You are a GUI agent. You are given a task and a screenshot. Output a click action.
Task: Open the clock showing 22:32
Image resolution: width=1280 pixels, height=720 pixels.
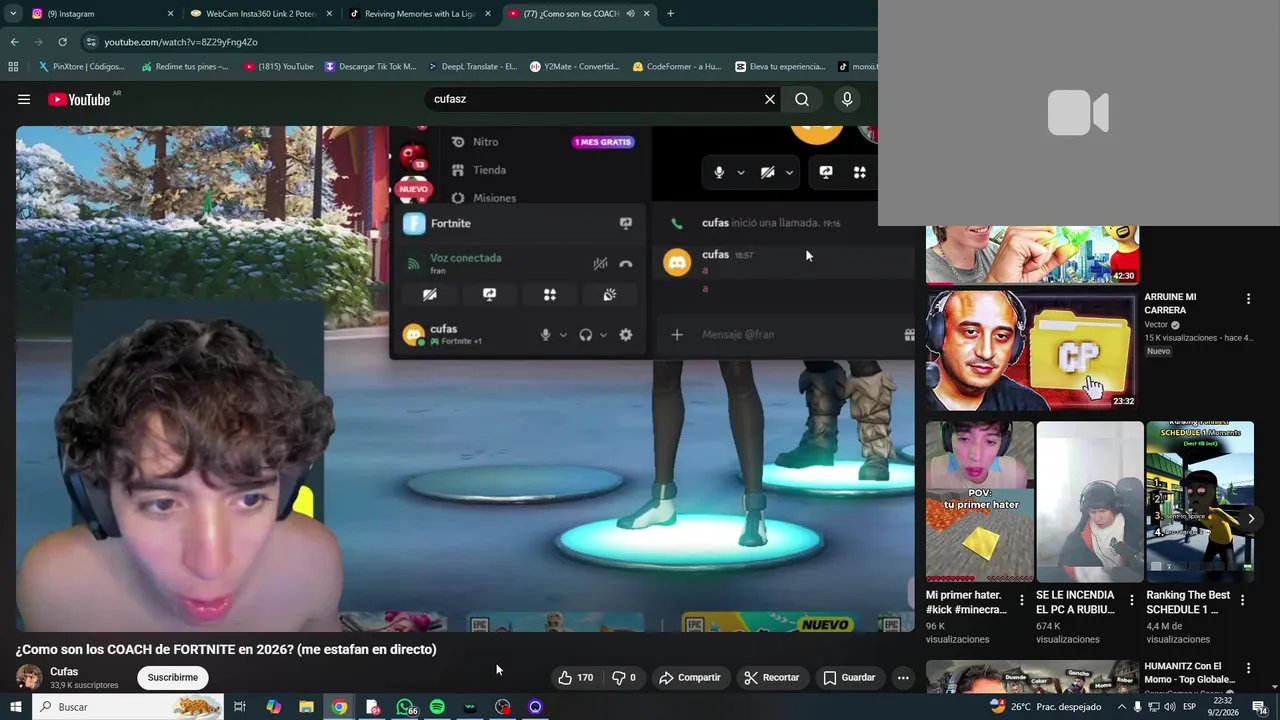[x=1223, y=707]
